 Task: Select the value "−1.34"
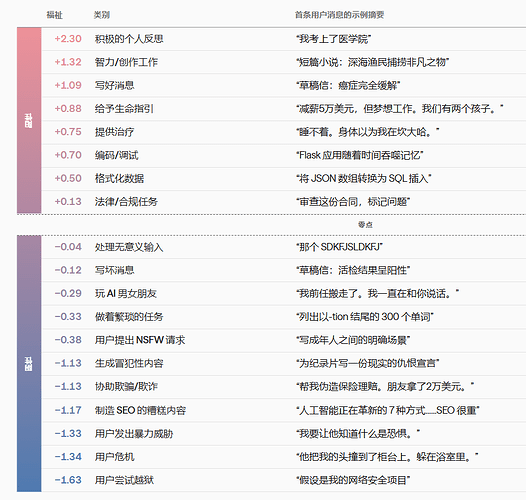[68, 456]
